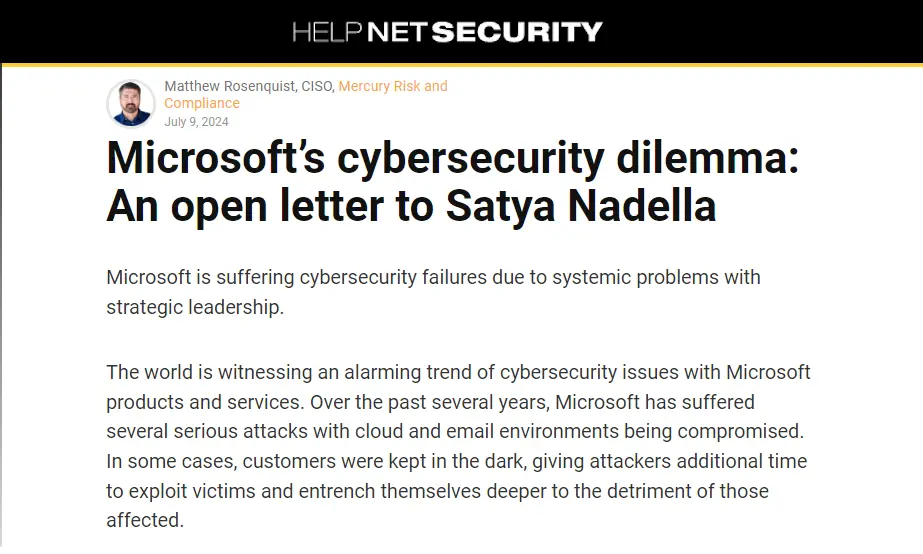Click the article headline about Microsoft's cybersecurity dilemma
The width and height of the screenshot is (923, 554).
(x=453, y=182)
